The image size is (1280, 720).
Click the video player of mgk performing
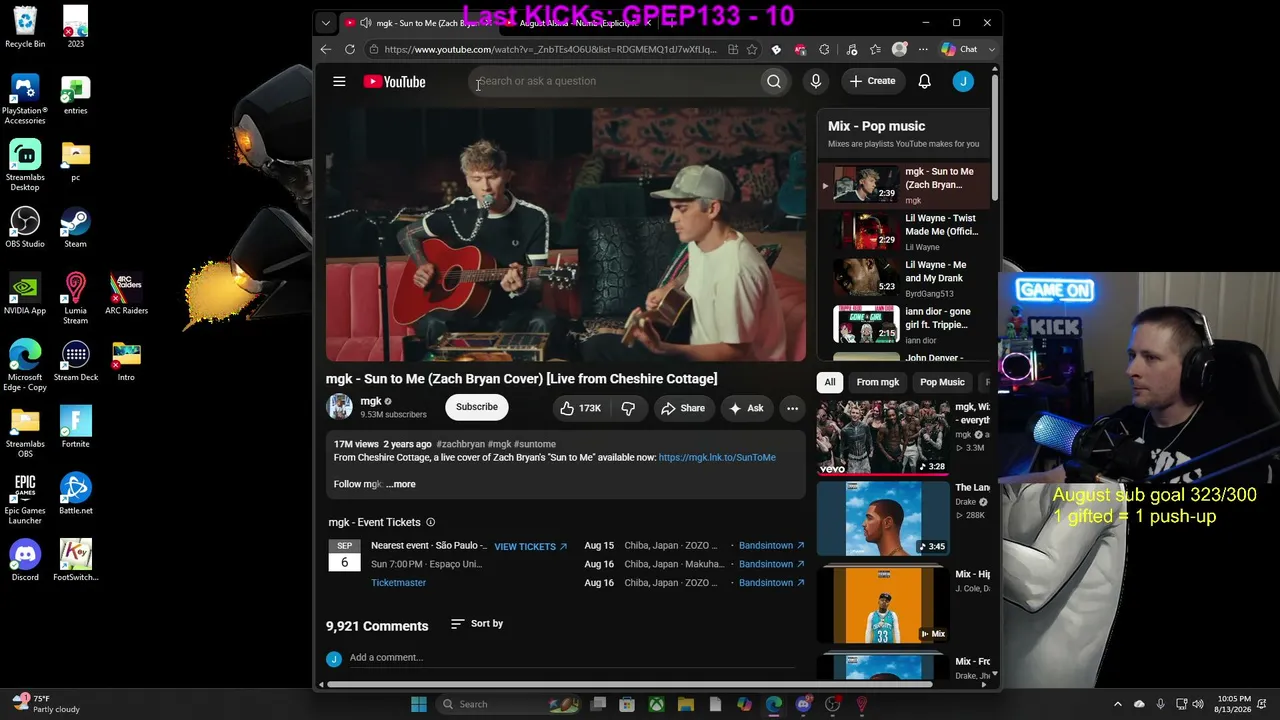tap(566, 234)
